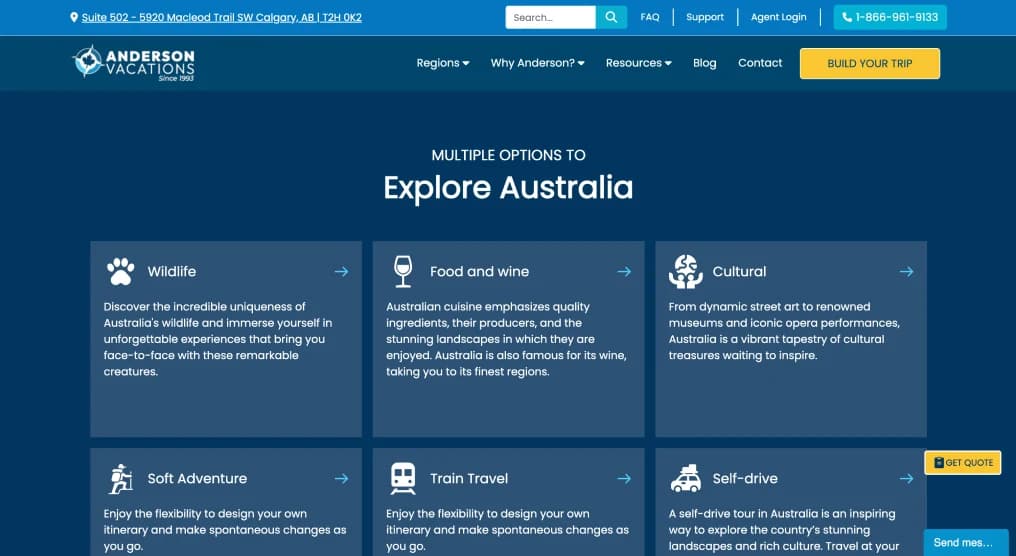Click the Cultural globe-in-hands icon
The height and width of the screenshot is (556, 1016).
pyautogui.click(x=686, y=272)
